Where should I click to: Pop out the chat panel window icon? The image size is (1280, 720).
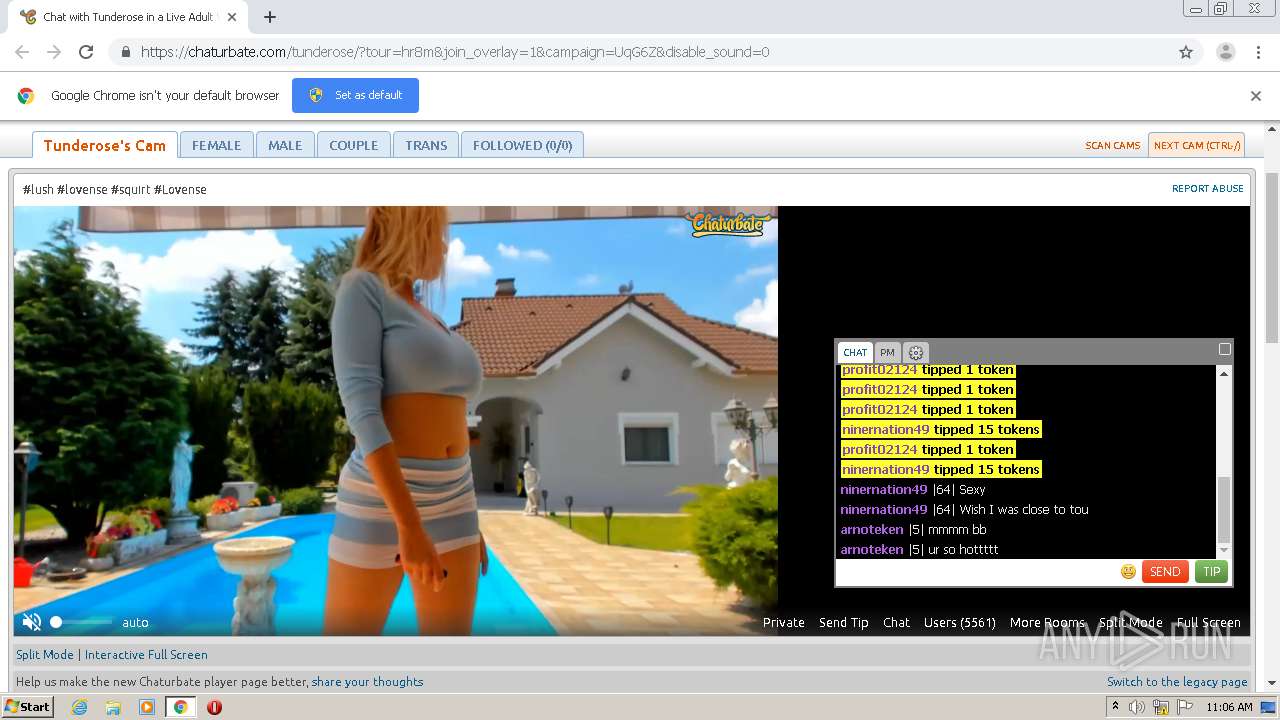point(1224,349)
